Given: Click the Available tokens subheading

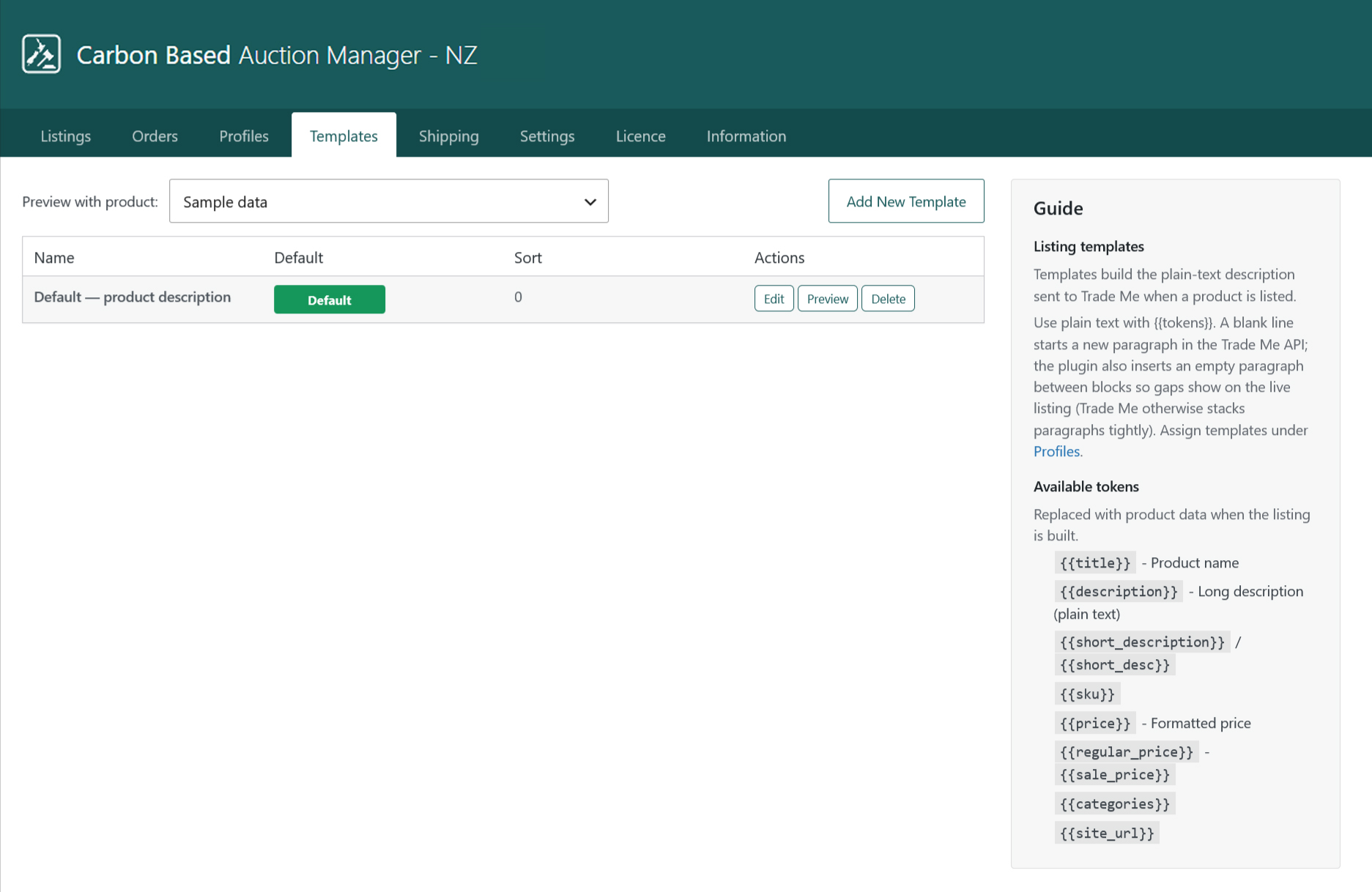Looking at the screenshot, I should [x=1086, y=486].
